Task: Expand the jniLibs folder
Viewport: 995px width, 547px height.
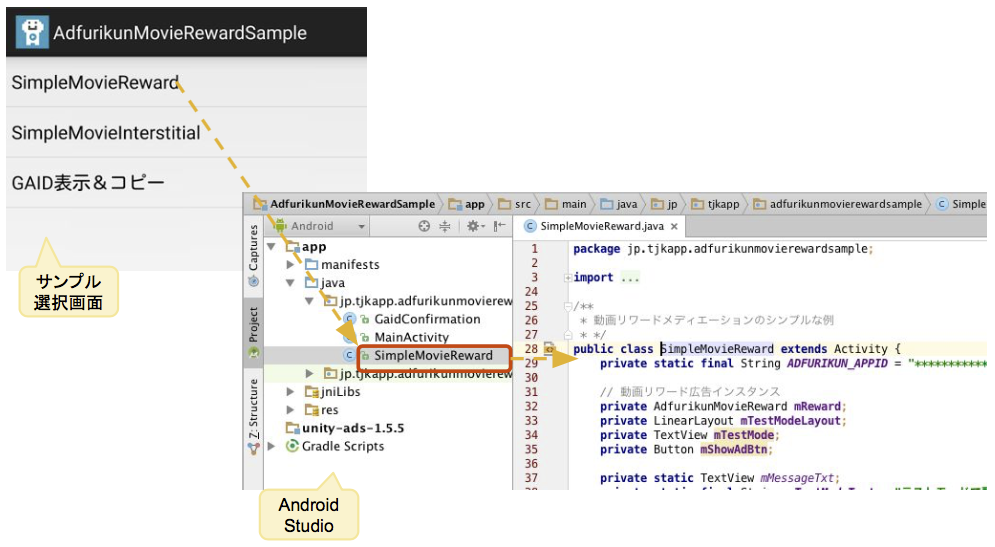Action: tap(290, 392)
